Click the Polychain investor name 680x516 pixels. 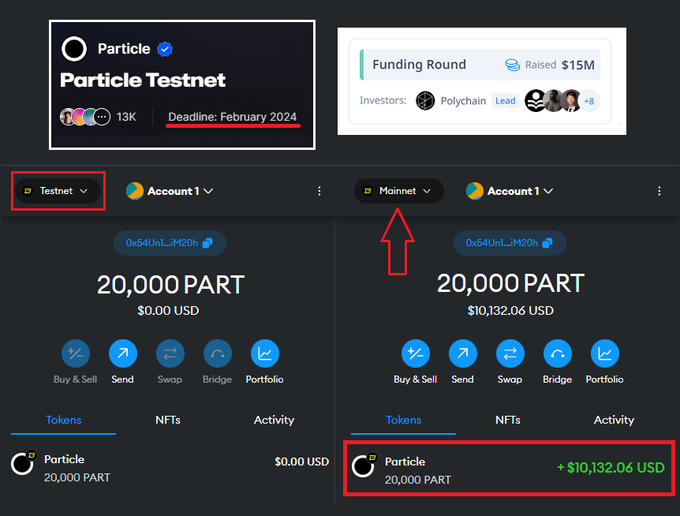point(463,101)
